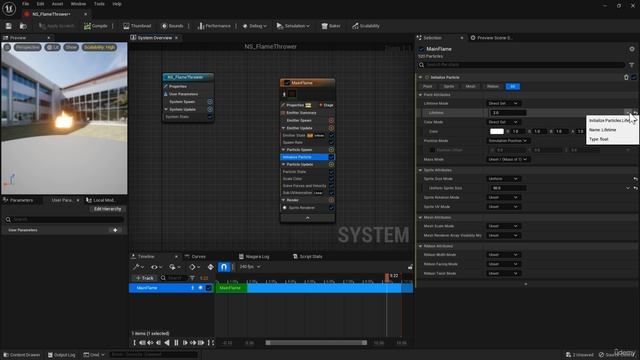Click the Parameters panel search field
This screenshot has height=360, width=640.
(x=64, y=220)
